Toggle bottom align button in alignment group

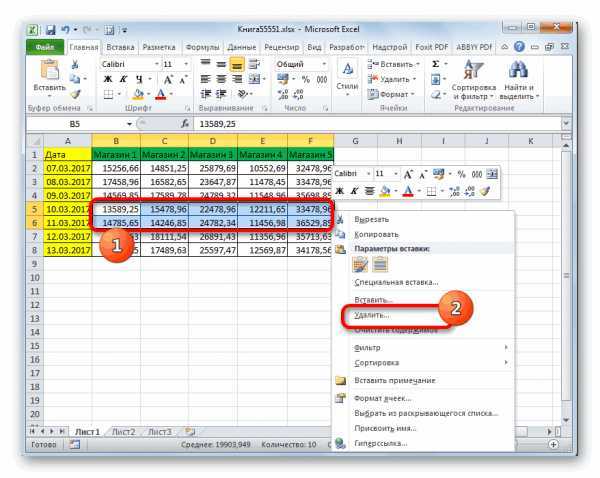pyautogui.click(x=237, y=64)
